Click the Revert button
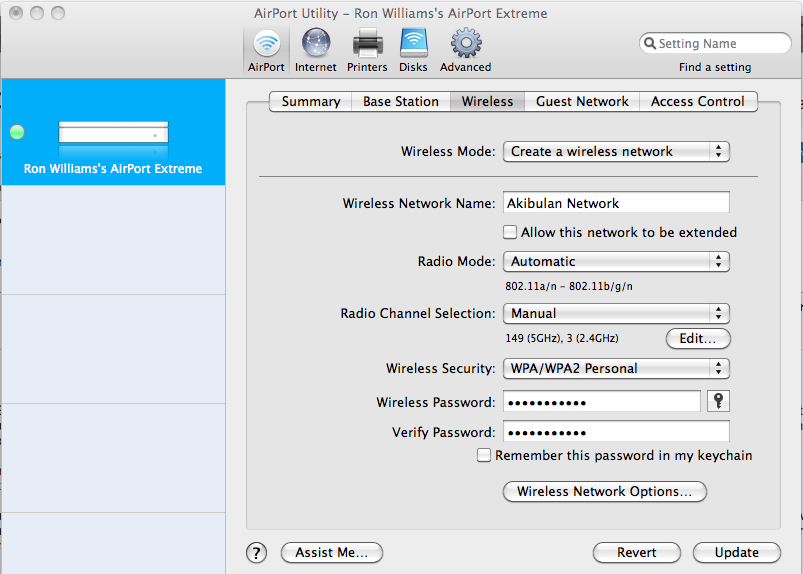Image resolution: width=803 pixels, height=574 pixels. [x=637, y=553]
